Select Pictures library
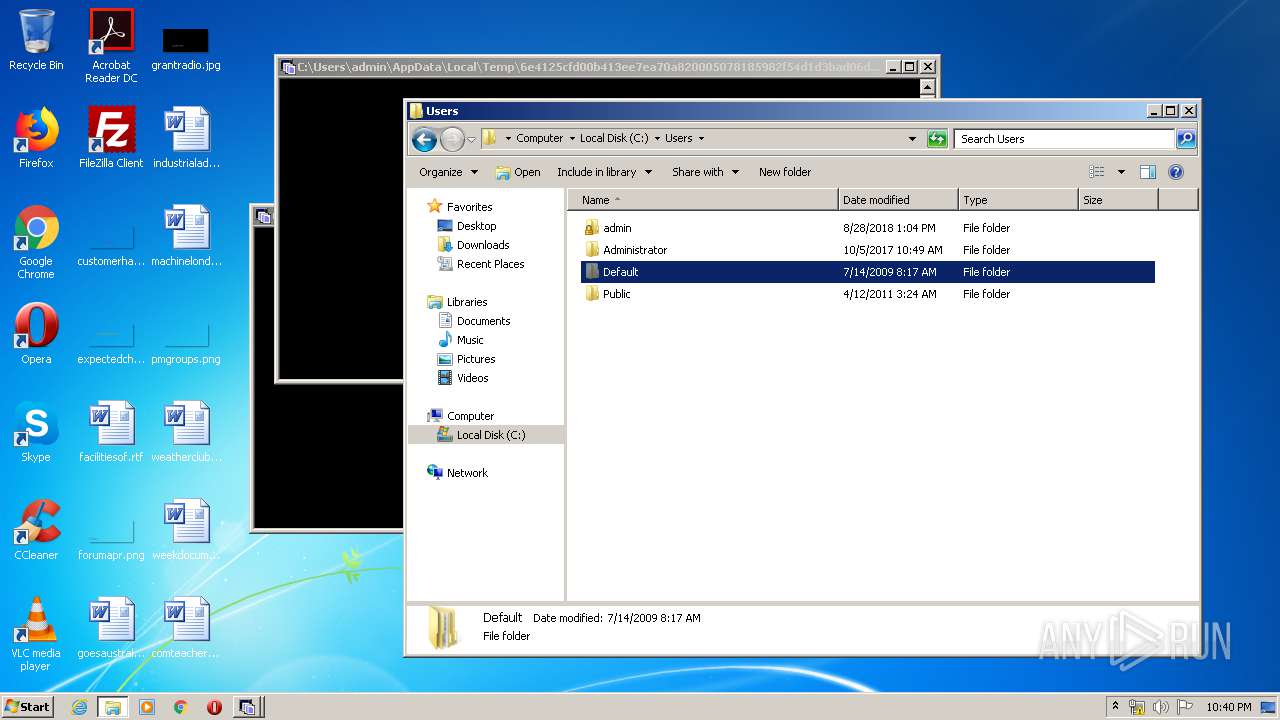The width and height of the screenshot is (1280, 720). (x=476, y=359)
